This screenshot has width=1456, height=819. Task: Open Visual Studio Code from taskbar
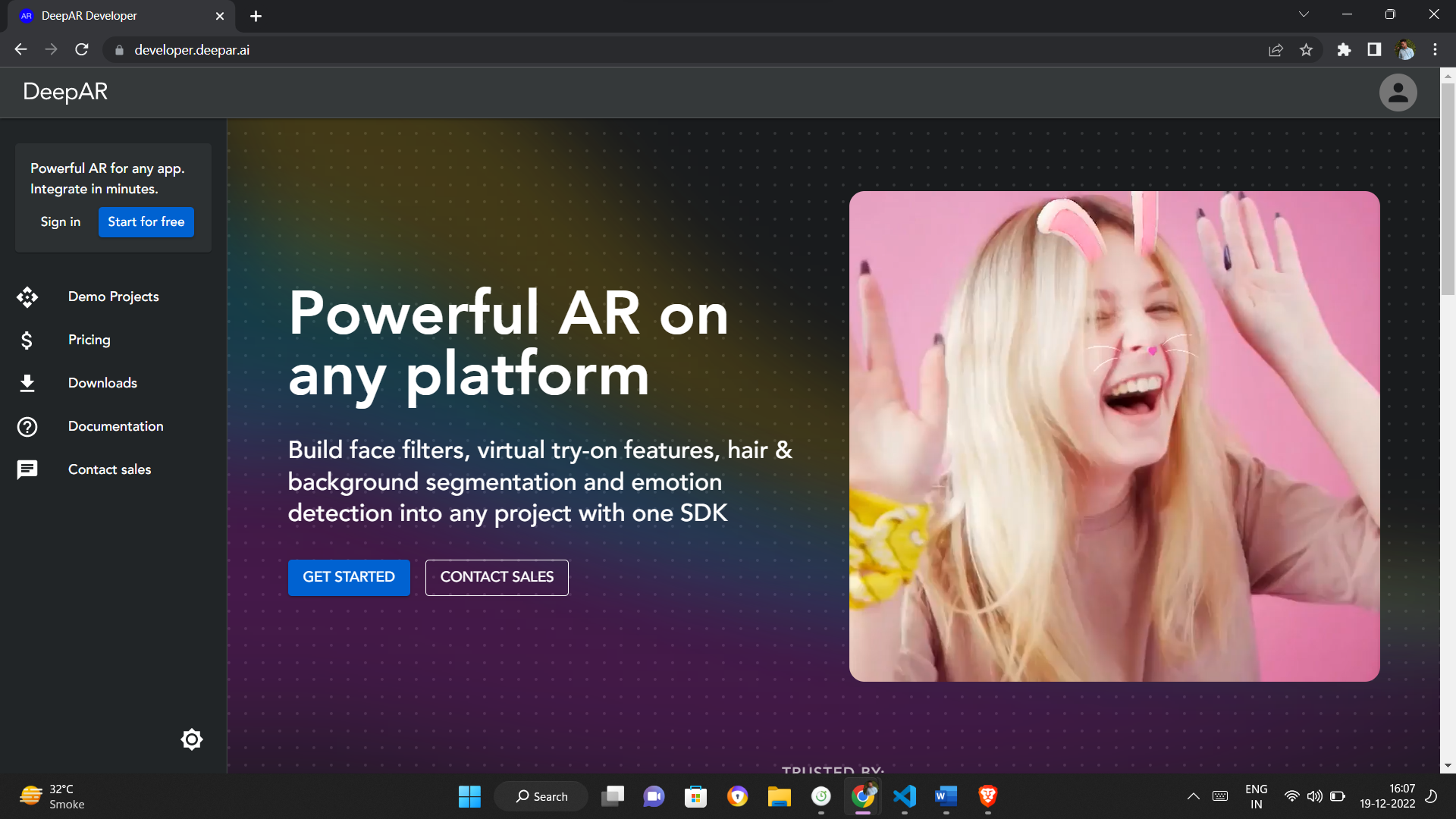pos(905,796)
